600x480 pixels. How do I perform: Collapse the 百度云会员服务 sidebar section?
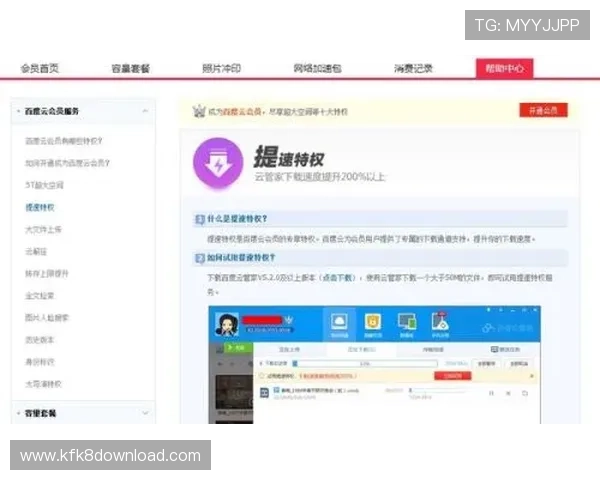[x=145, y=111]
